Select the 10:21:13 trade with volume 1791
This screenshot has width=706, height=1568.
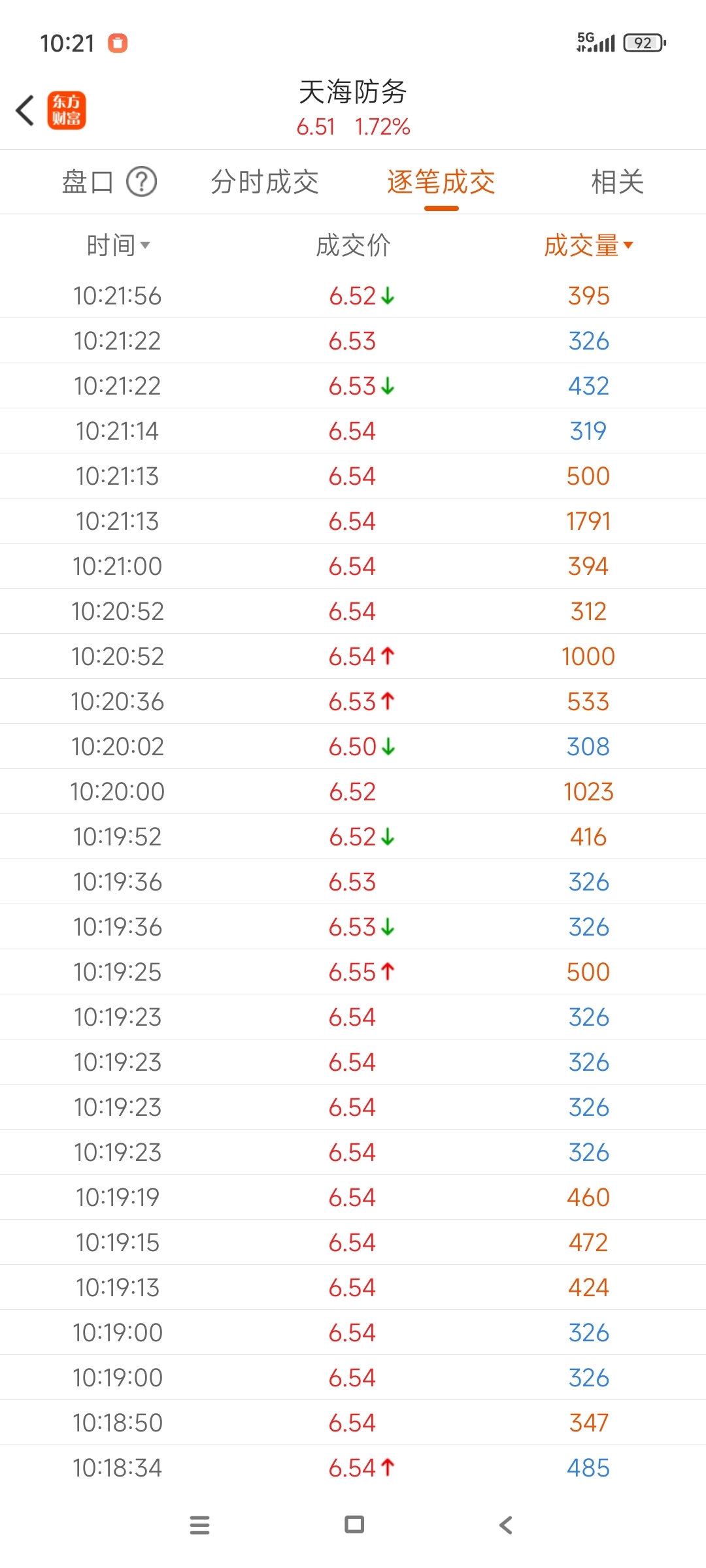tap(353, 521)
